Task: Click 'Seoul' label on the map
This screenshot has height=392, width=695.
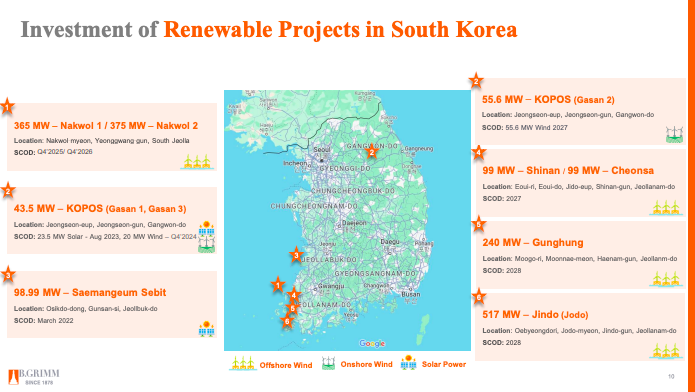Action: pyautogui.click(x=321, y=150)
